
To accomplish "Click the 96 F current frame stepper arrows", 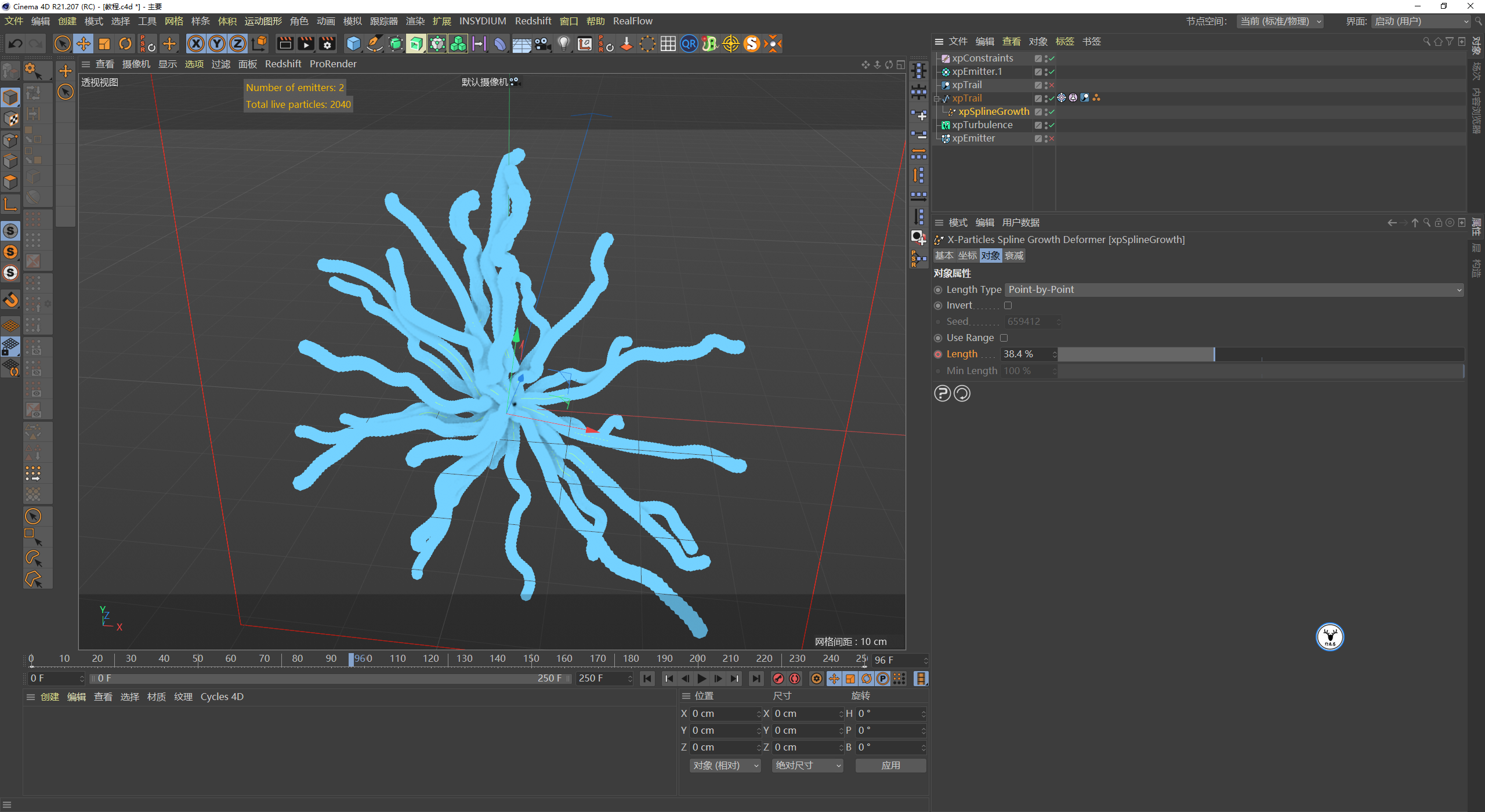I will 926,660.
